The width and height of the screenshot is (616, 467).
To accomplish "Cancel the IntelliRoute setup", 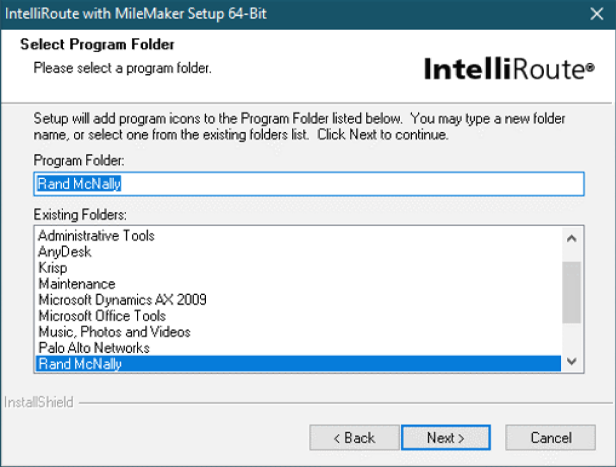I will [550, 437].
